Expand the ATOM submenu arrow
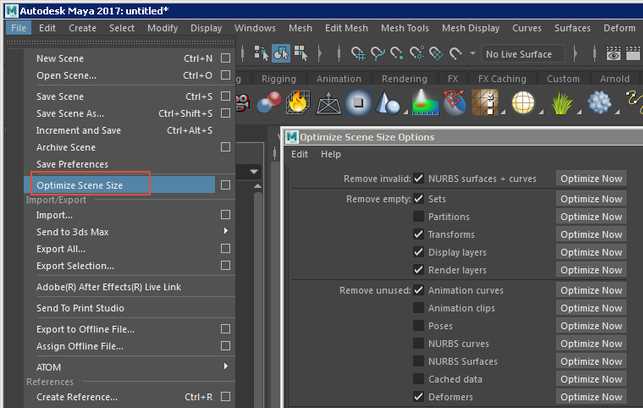 coord(226,366)
